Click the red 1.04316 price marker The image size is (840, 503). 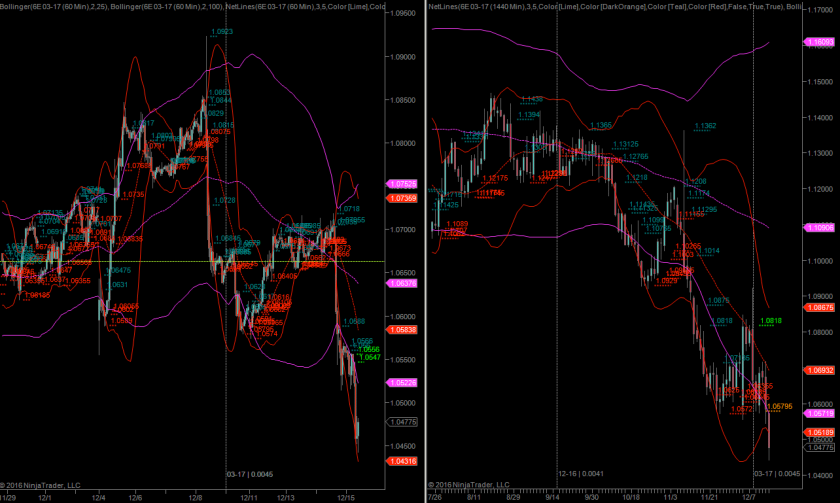coord(401,461)
